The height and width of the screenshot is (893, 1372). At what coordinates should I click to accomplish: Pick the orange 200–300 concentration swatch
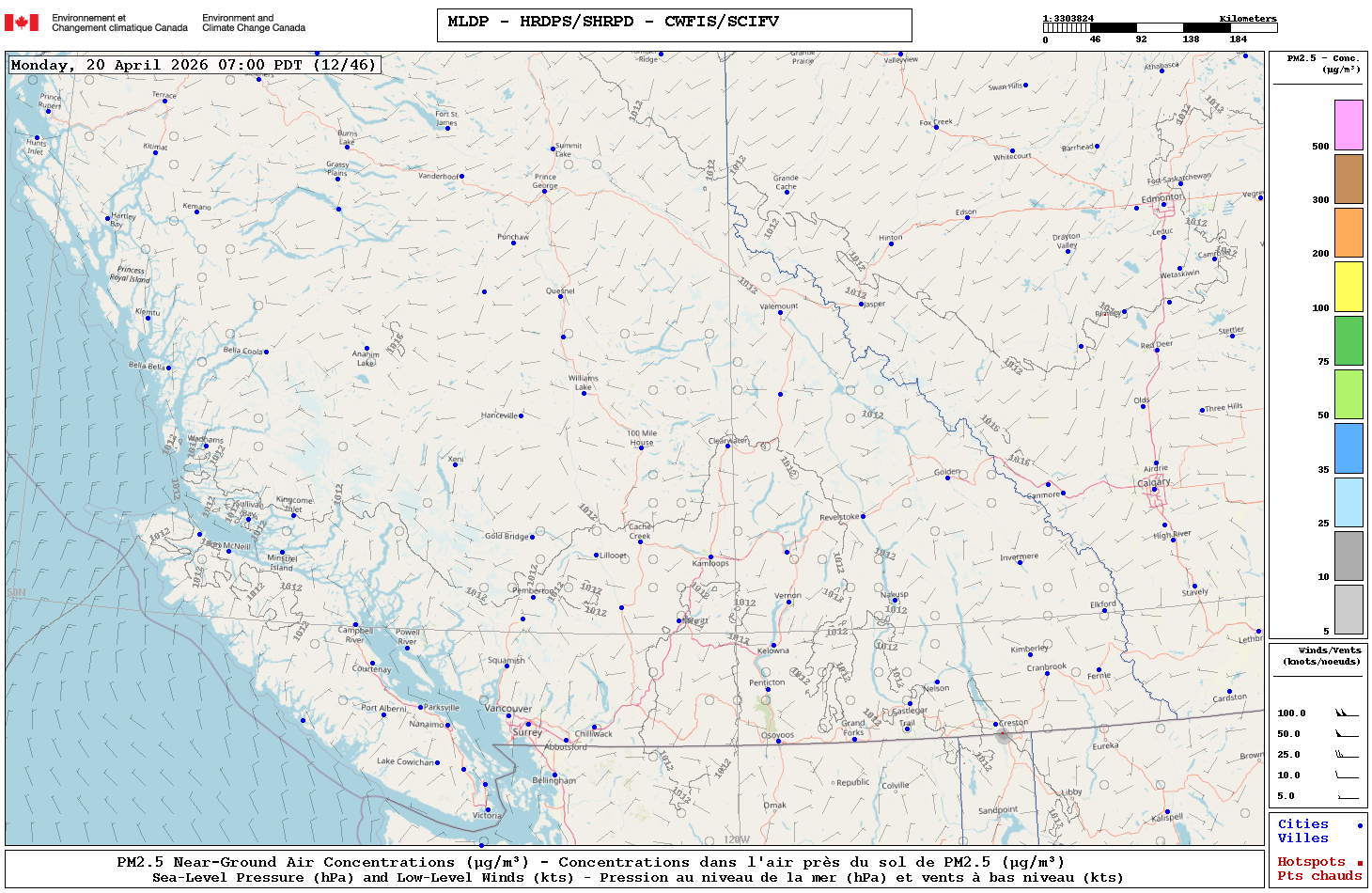coord(1349,232)
